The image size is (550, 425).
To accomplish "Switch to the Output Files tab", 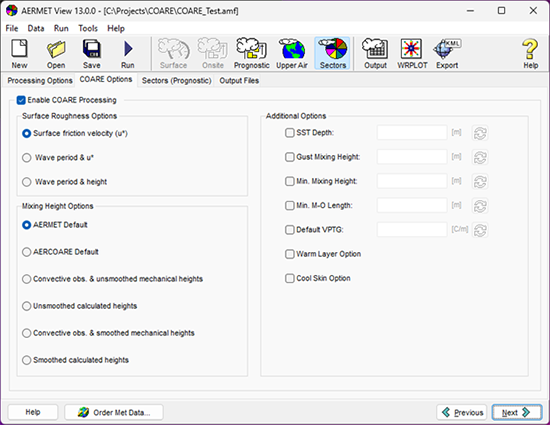I will [239, 81].
